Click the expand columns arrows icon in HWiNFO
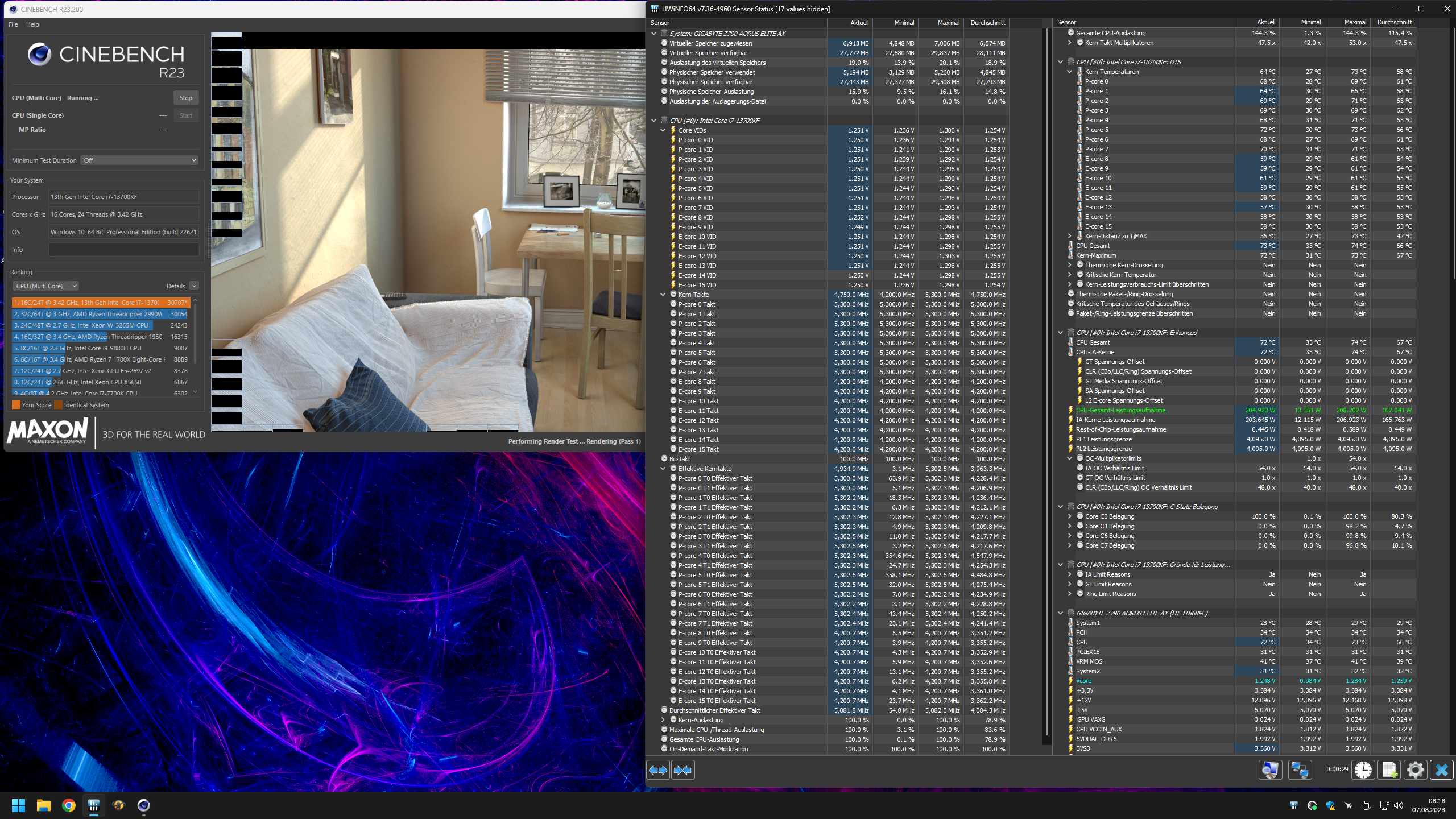The image size is (1456, 819). pyautogui.click(x=658, y=770)
